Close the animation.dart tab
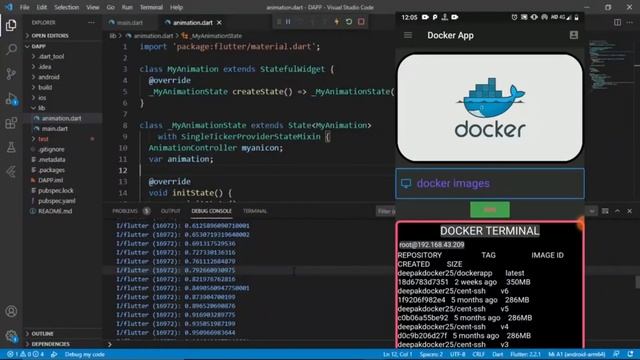 219,22
